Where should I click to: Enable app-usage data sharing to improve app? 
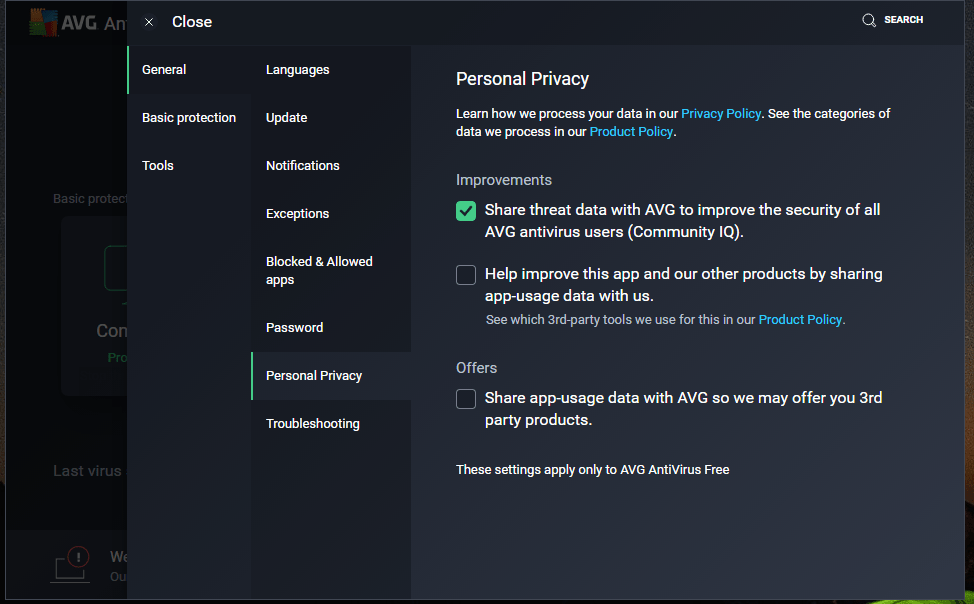(466, 275)
